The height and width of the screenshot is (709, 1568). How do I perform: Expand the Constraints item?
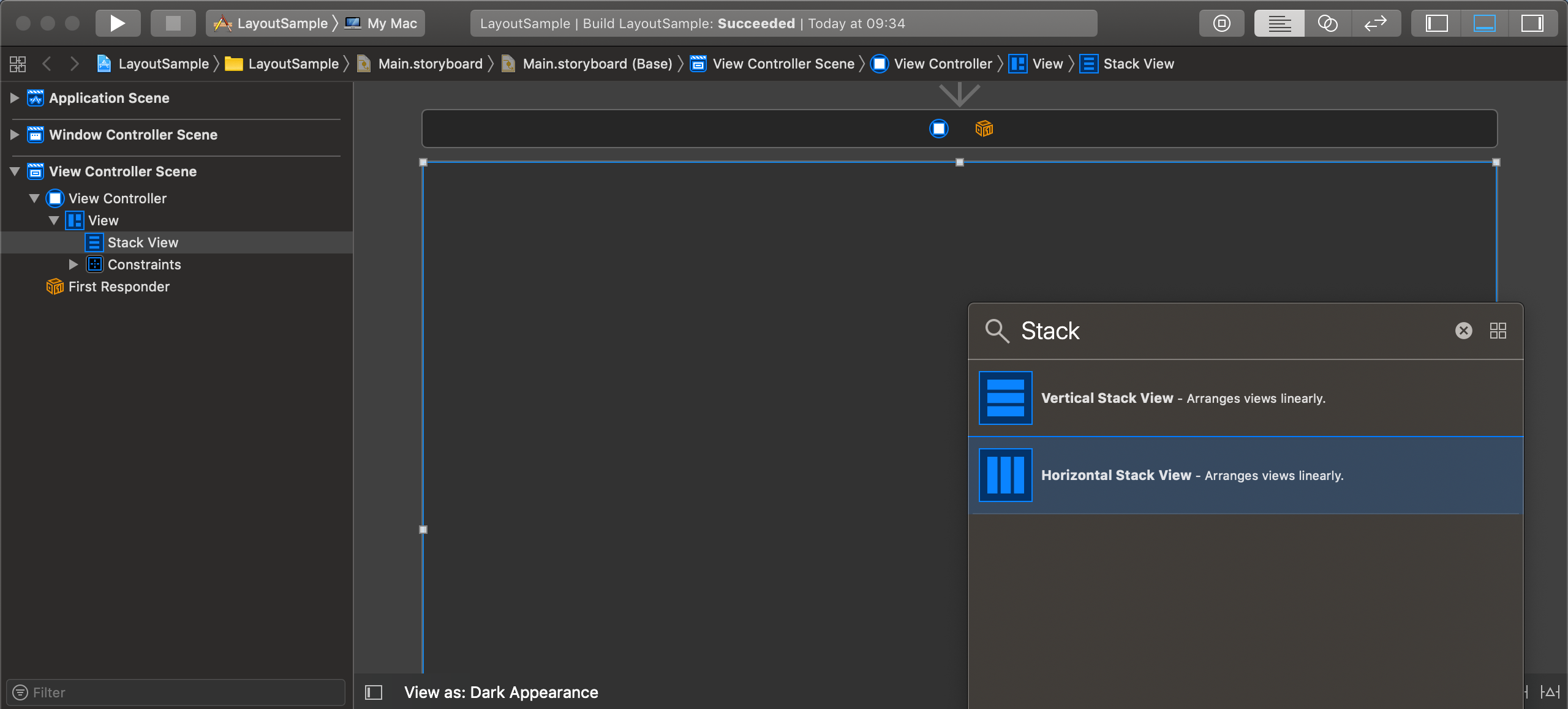pos(73,264)
